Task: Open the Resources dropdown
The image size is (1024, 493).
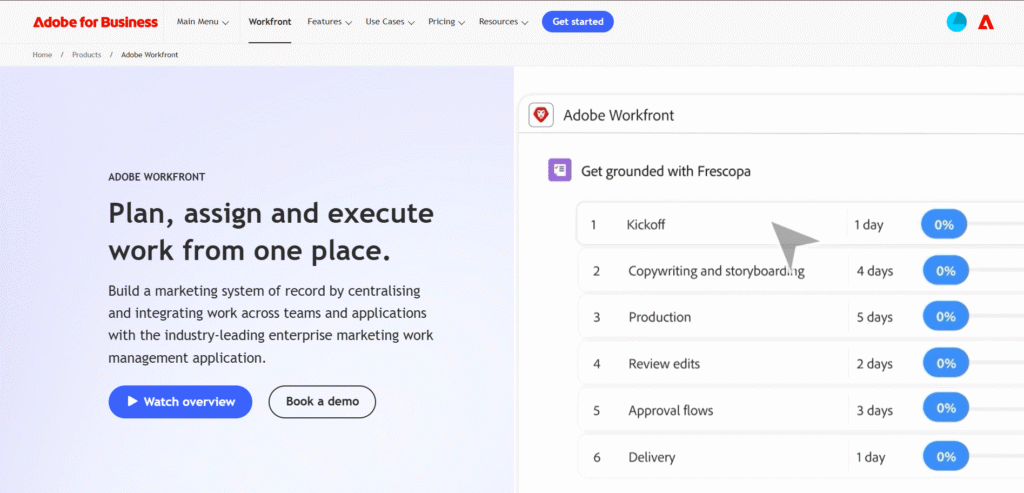Action: 504,22
